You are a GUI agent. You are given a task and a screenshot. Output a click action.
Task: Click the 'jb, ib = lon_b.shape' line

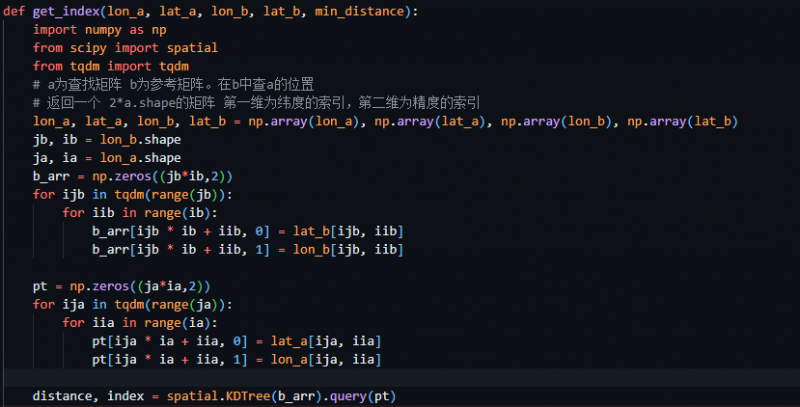106,139
